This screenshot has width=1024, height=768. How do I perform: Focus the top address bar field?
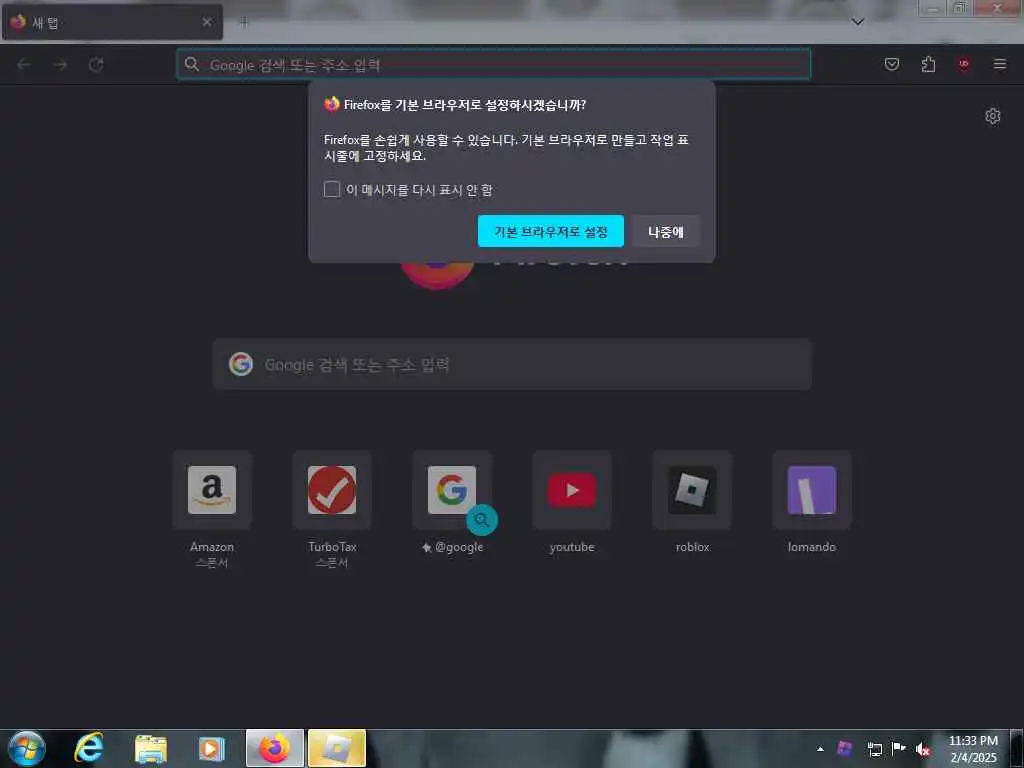pos(494,64)
